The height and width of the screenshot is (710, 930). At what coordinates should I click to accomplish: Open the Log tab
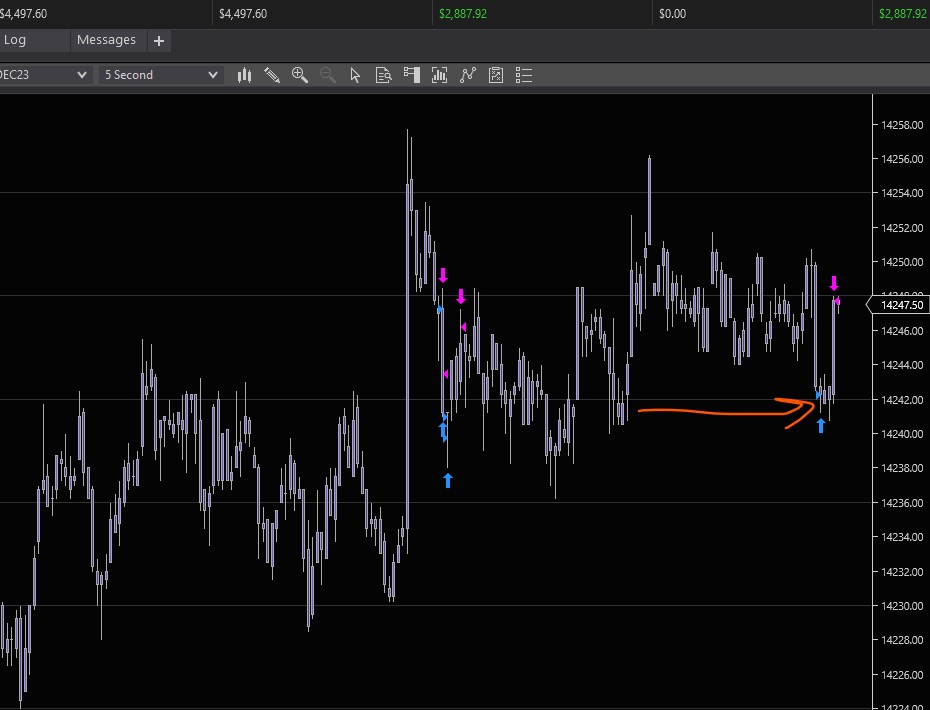click(x=15, y=40)
